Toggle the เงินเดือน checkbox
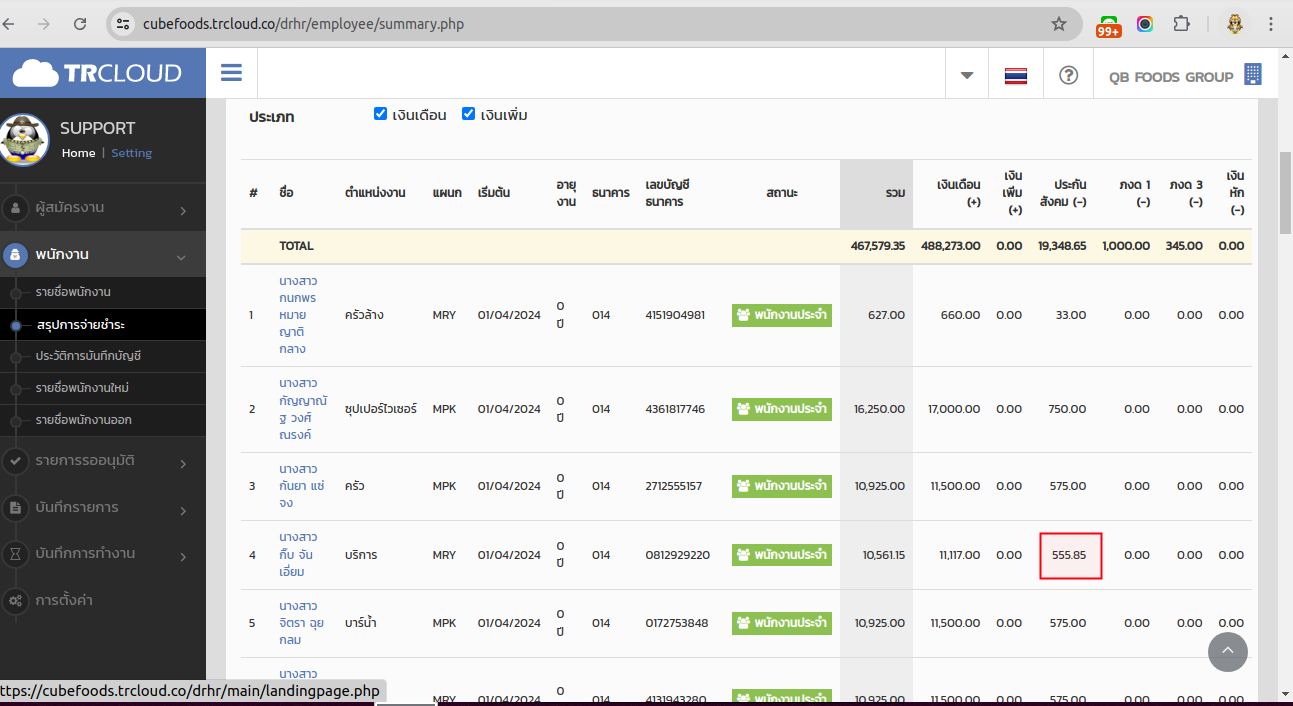The image size is (1293, 706). click(380, 114)
